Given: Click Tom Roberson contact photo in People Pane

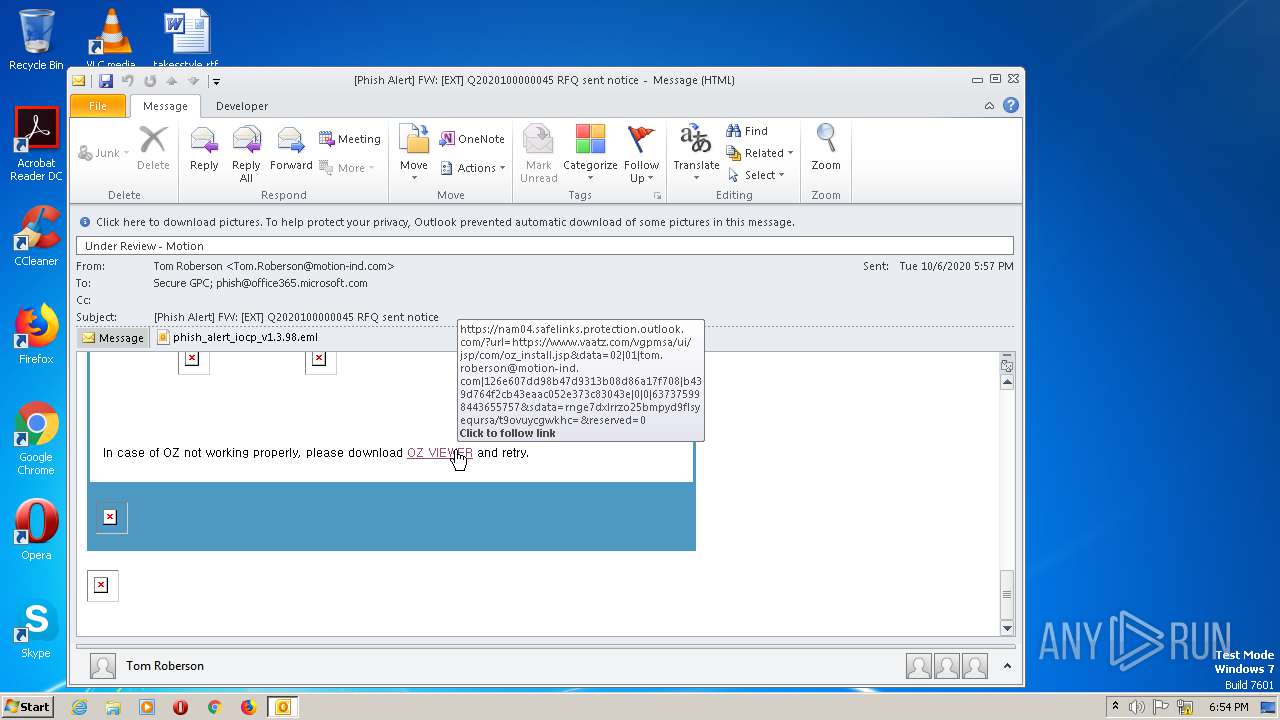Looking at the screenshot, I should 102,666.
